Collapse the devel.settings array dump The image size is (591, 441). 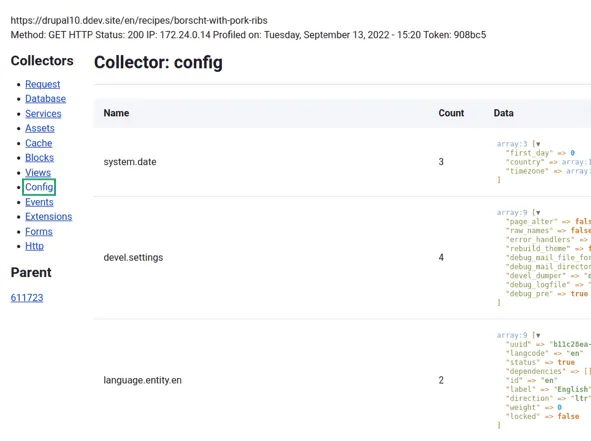tap(538, 213)
